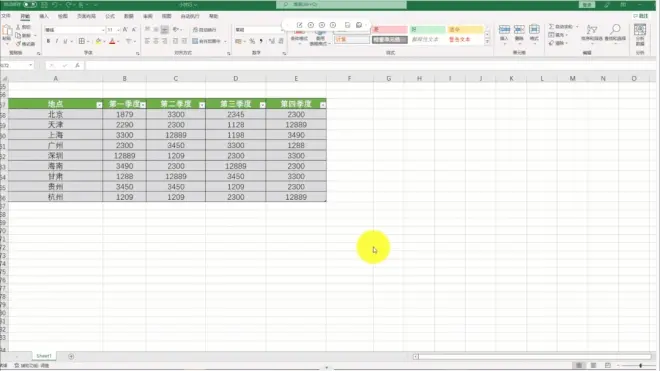Viewport: 660px width, 371px height.
Task: Switch to the 插入 (Insert) tab
Action: point(44,16)
